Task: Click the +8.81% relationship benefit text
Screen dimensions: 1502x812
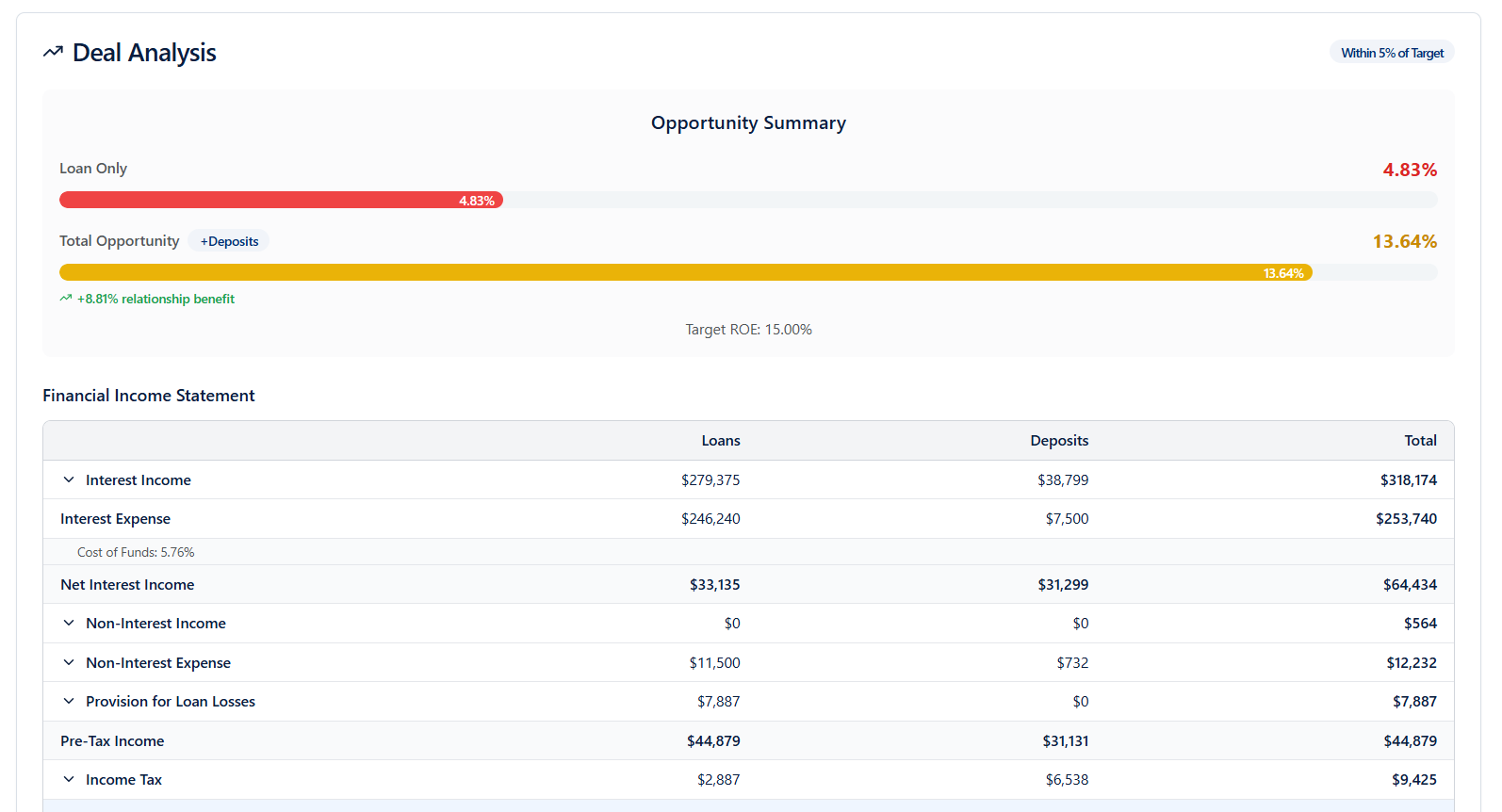Action: click(155, 299)
